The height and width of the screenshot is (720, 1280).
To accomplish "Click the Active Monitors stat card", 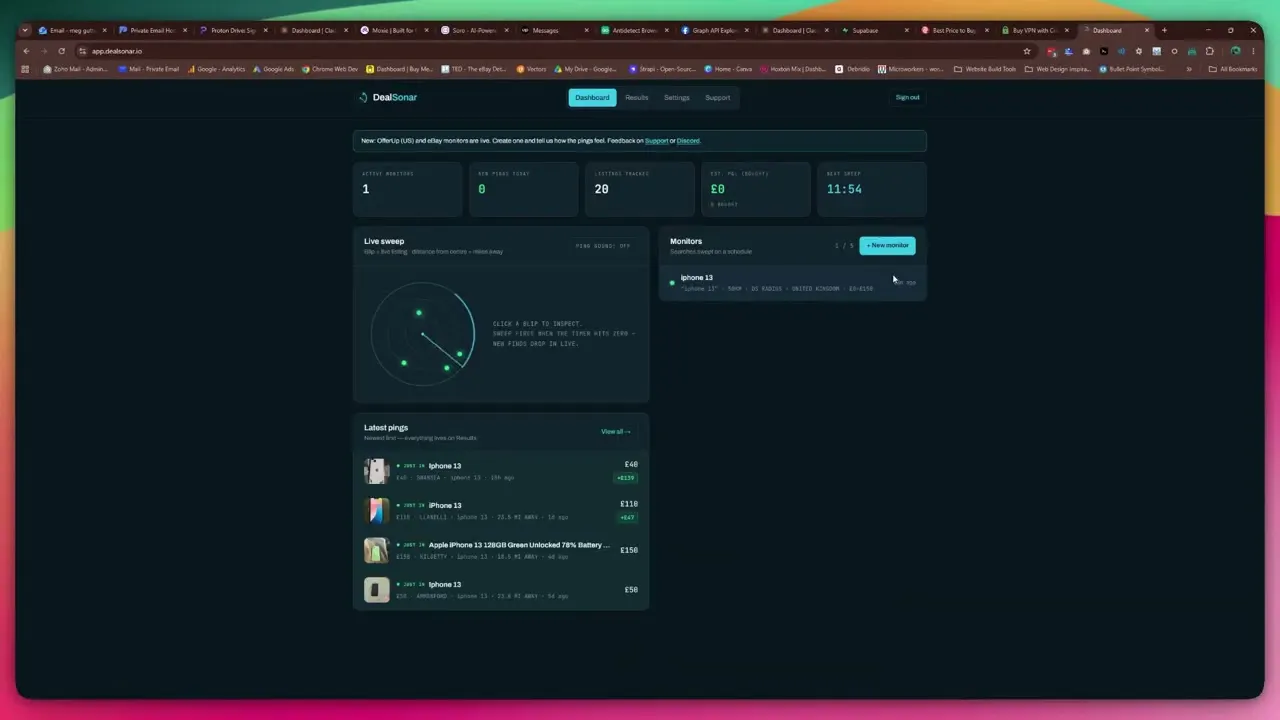I will [408, 189].
